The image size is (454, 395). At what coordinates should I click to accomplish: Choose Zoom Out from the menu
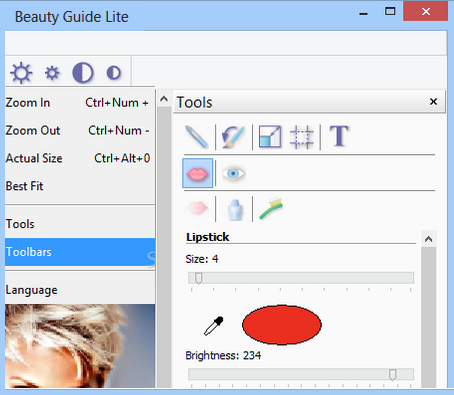[80, 130]
